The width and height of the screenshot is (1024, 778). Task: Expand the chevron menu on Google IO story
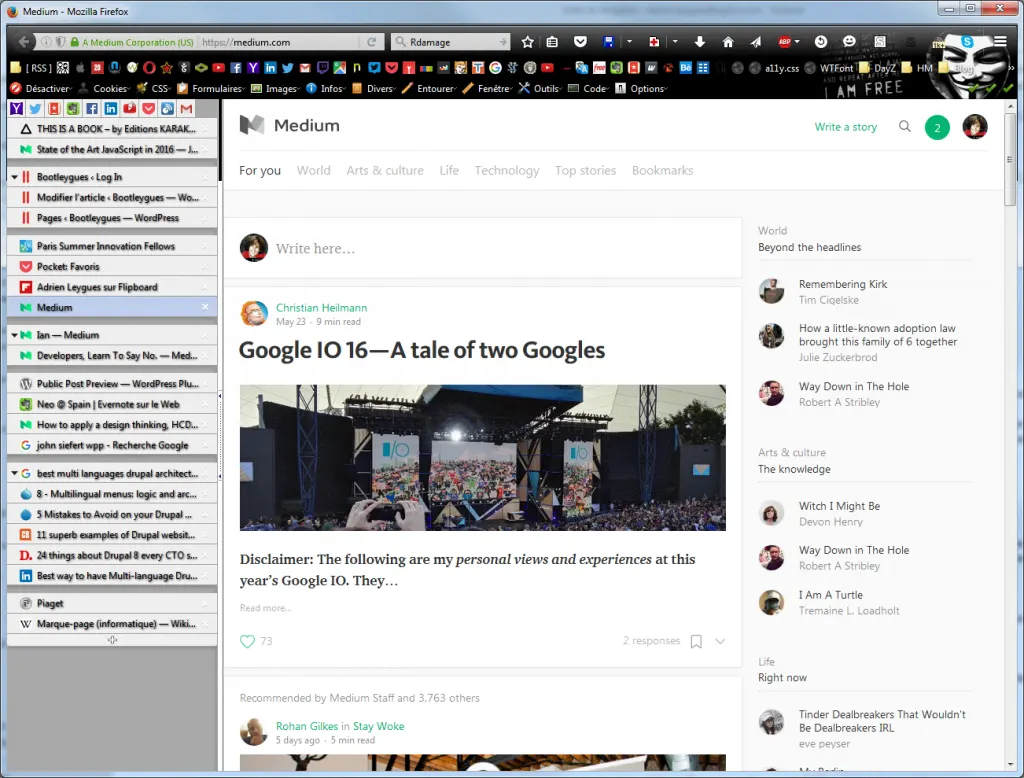point(720,641)
